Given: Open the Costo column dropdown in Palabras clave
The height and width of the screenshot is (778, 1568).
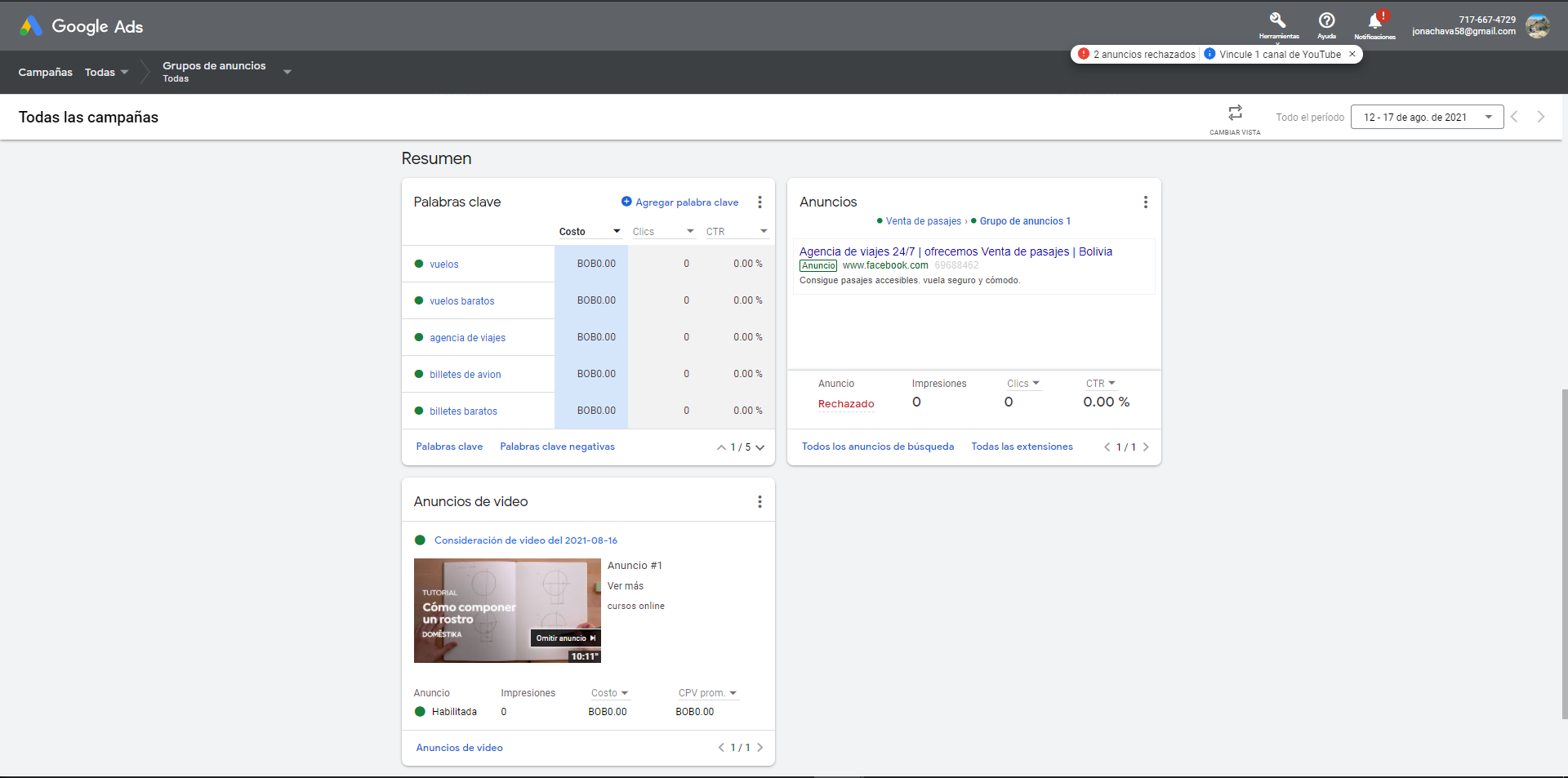Looking at the screenshot, I should (617, 231).
